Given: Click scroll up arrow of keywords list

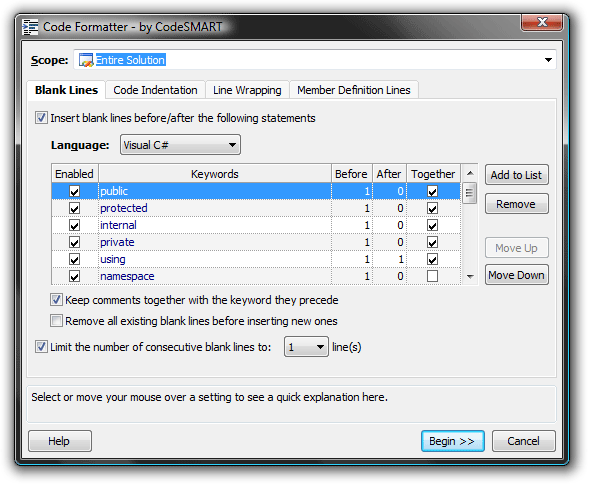Looking at the screenshot, I should [x=470, y=173].
